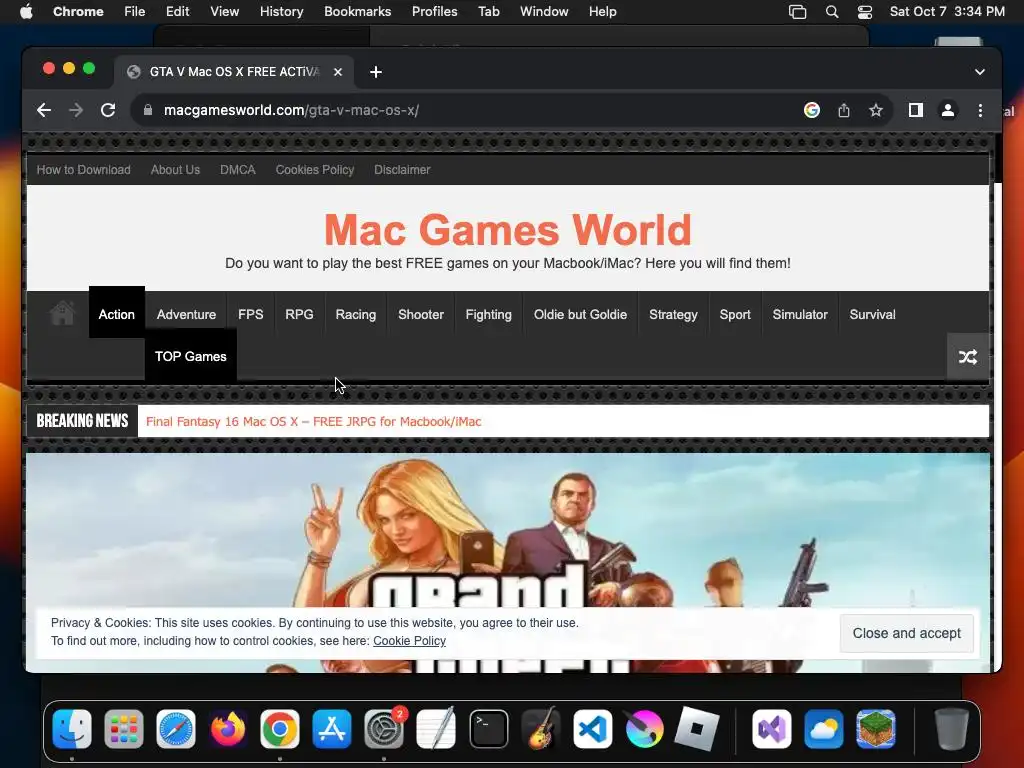Open TOP Games section
The width and height of the screenshot is (1024, 768).
click(191, 357)
